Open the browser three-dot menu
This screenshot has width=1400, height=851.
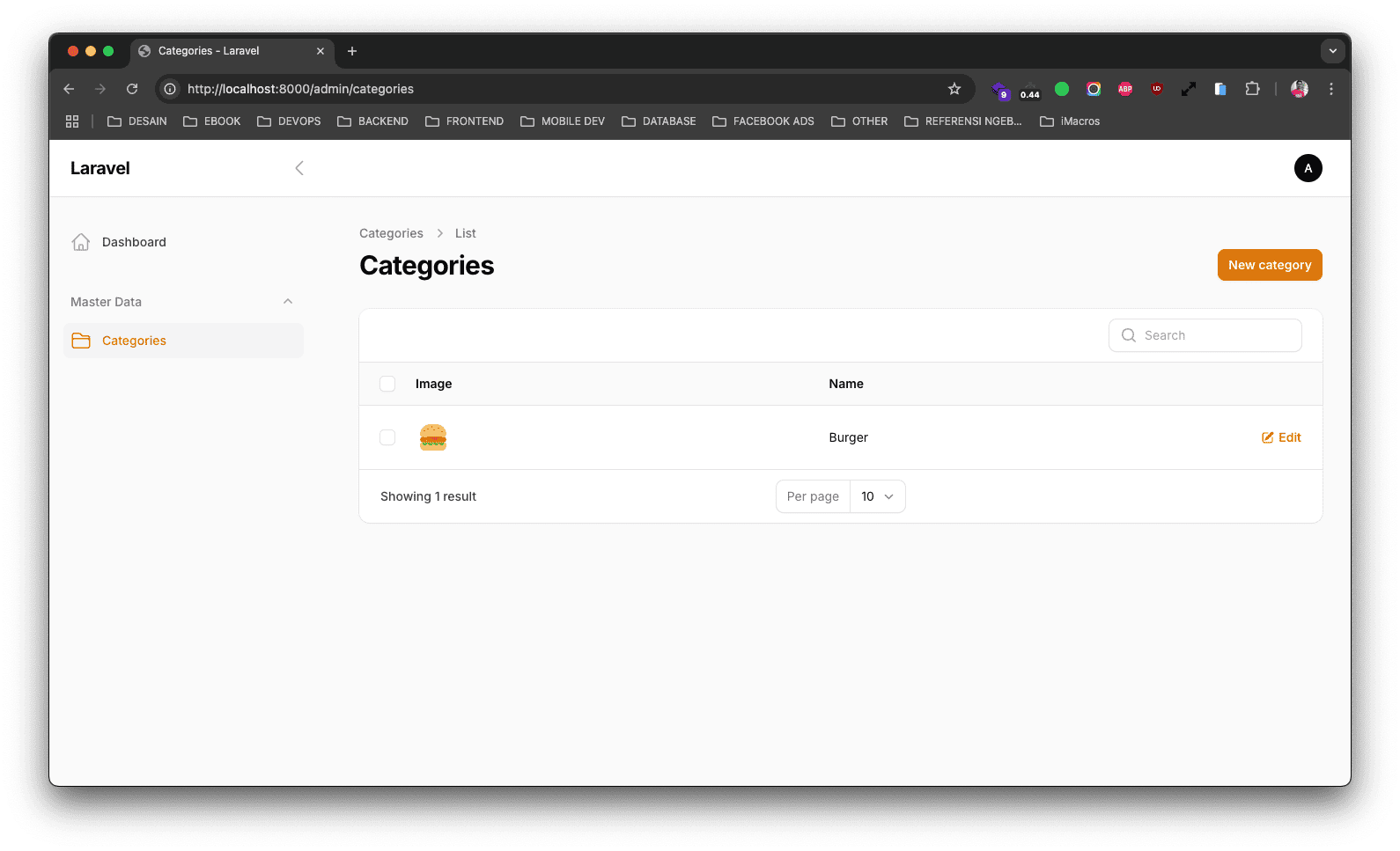point(1331,89)
